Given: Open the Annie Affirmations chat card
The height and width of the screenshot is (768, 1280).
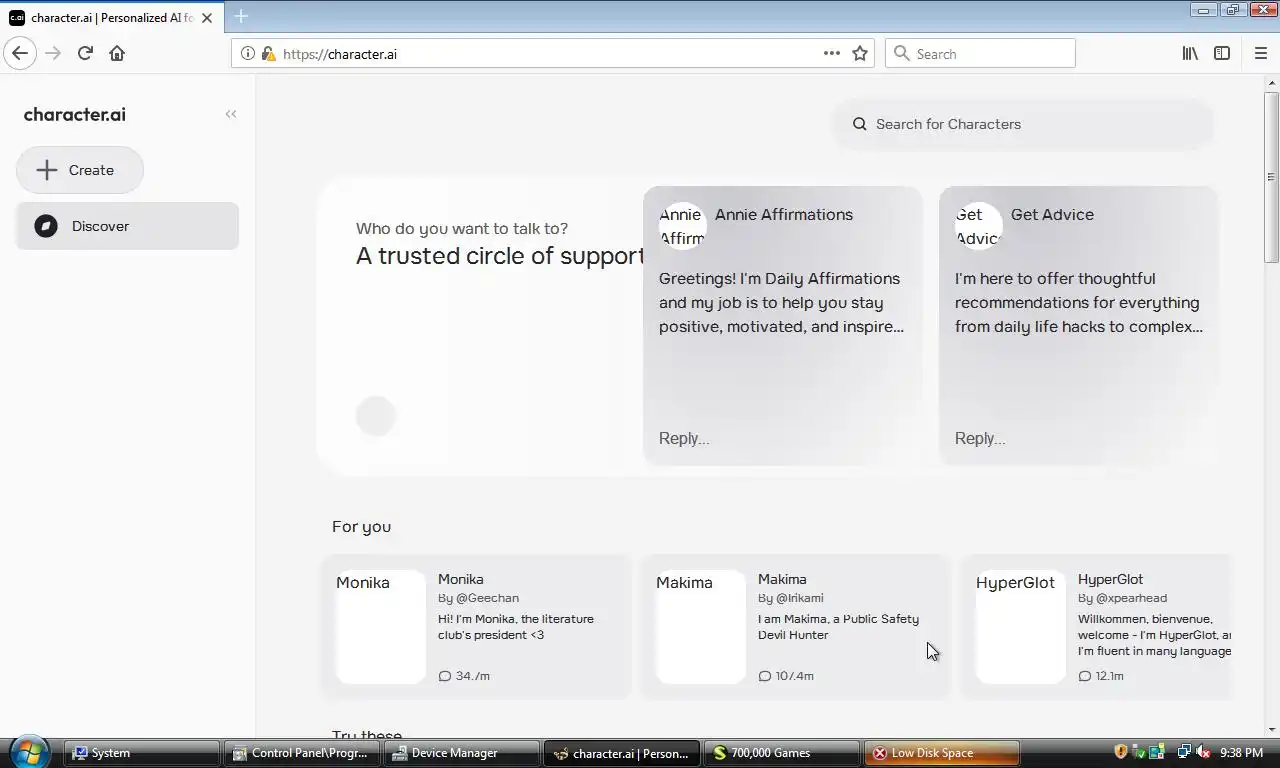Looking at the screenshot, I should 783,325.
